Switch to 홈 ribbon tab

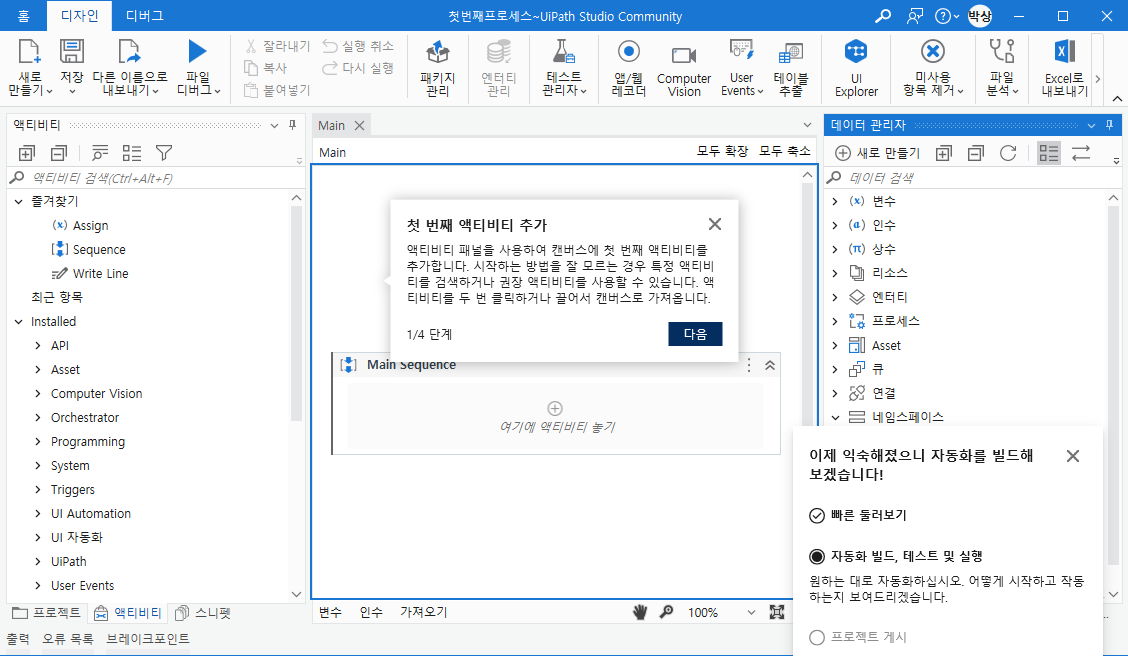(24, 16)
